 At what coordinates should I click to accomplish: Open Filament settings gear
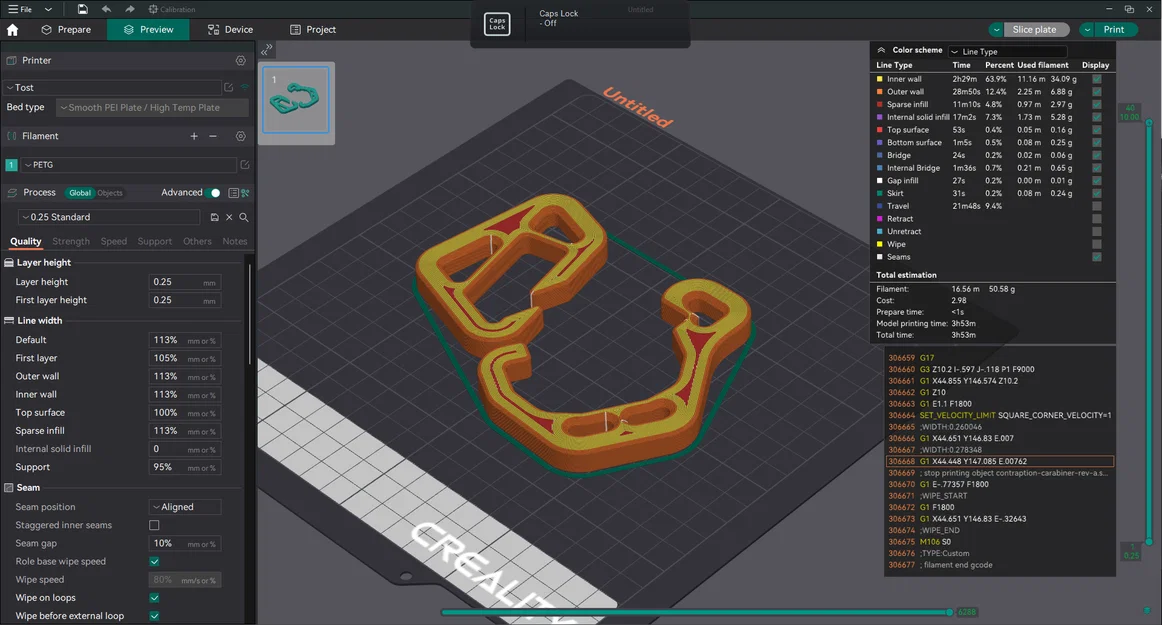tap(240, 136)
